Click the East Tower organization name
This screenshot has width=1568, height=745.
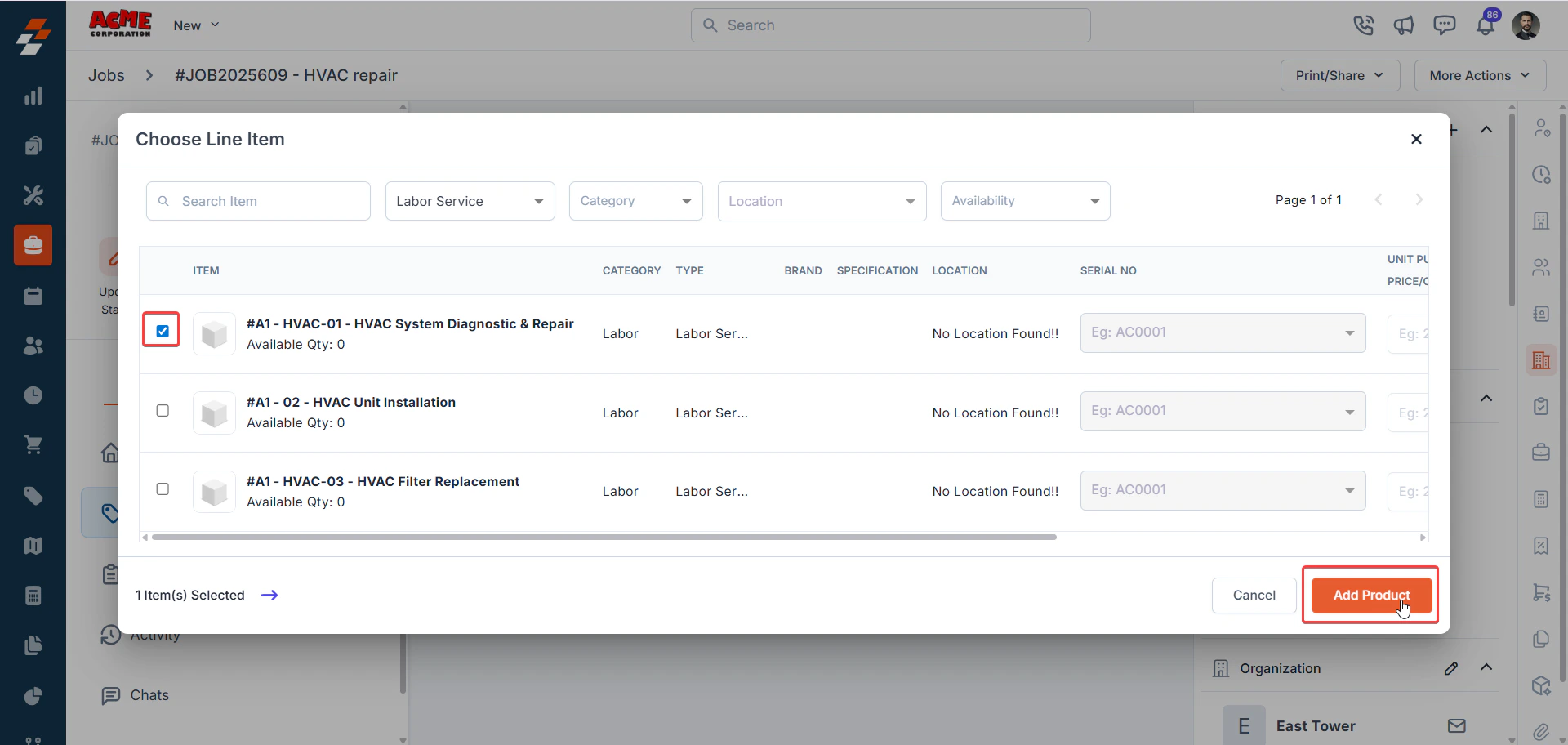click(x=1316, y=726)
